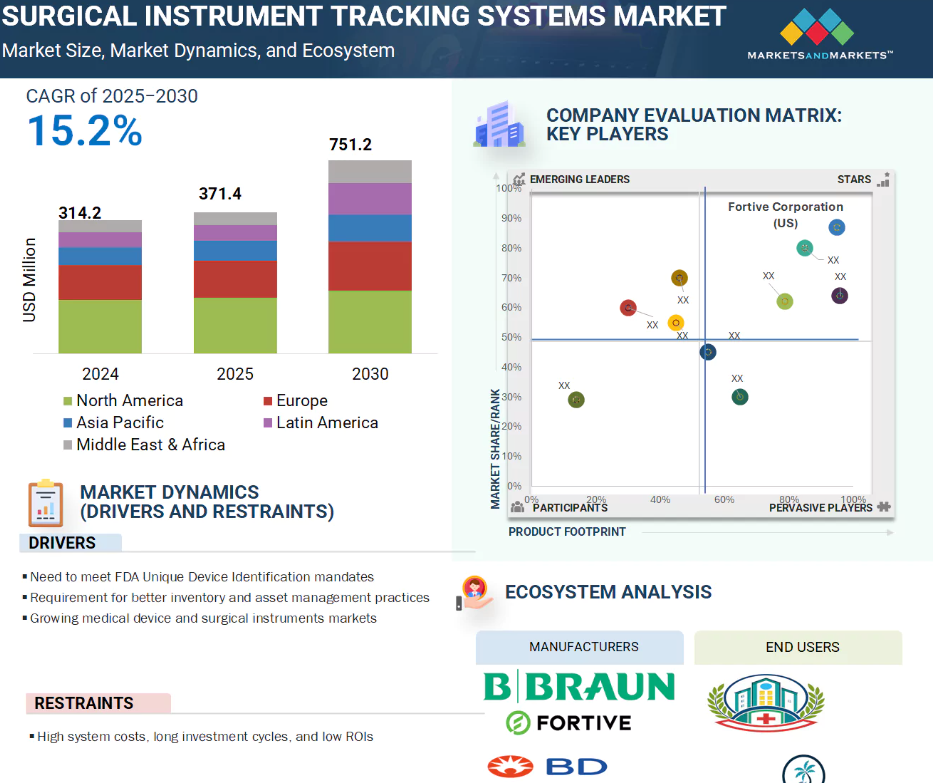Image resolution: width=936 pixels, height=783 pixels.
Task: Click the 'MARKET SHARE/RANK' axis title
Action: pyautogui.click(x=495, y=449)
